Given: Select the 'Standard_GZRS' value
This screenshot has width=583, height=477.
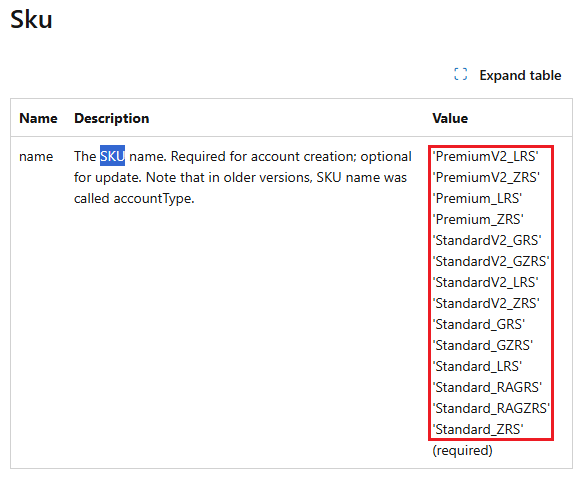Looking at the screenshot, I should 483,345.
